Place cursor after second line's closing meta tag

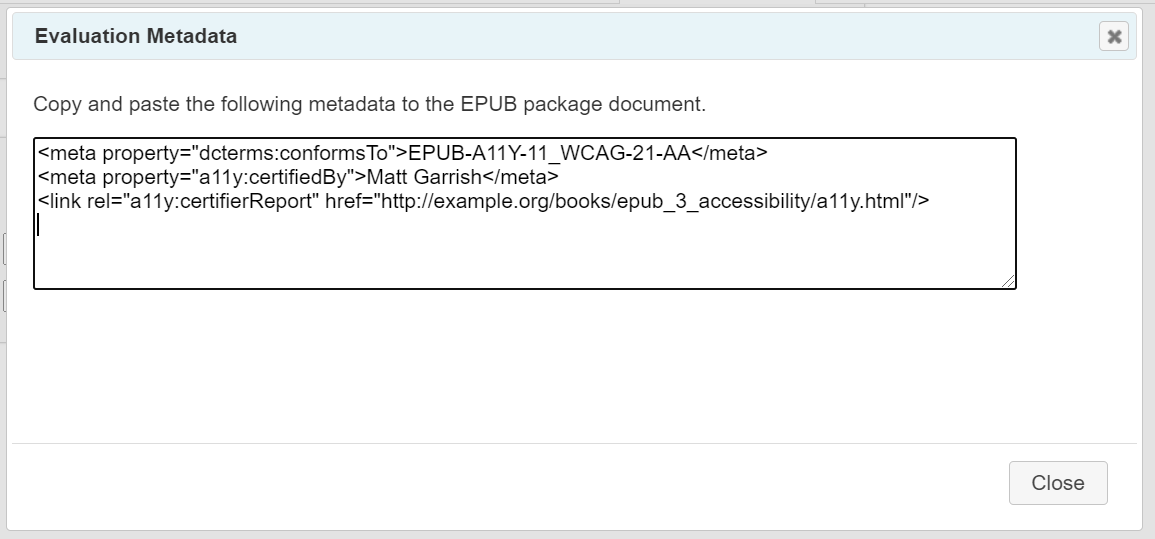(x=559, y=177)
